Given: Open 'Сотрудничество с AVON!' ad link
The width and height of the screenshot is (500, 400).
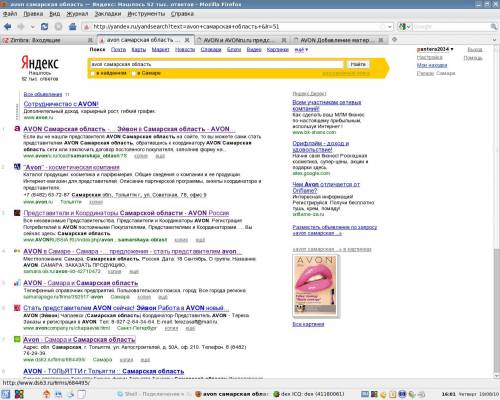Looking at the screenshot, I should click(x=61, y=104).
